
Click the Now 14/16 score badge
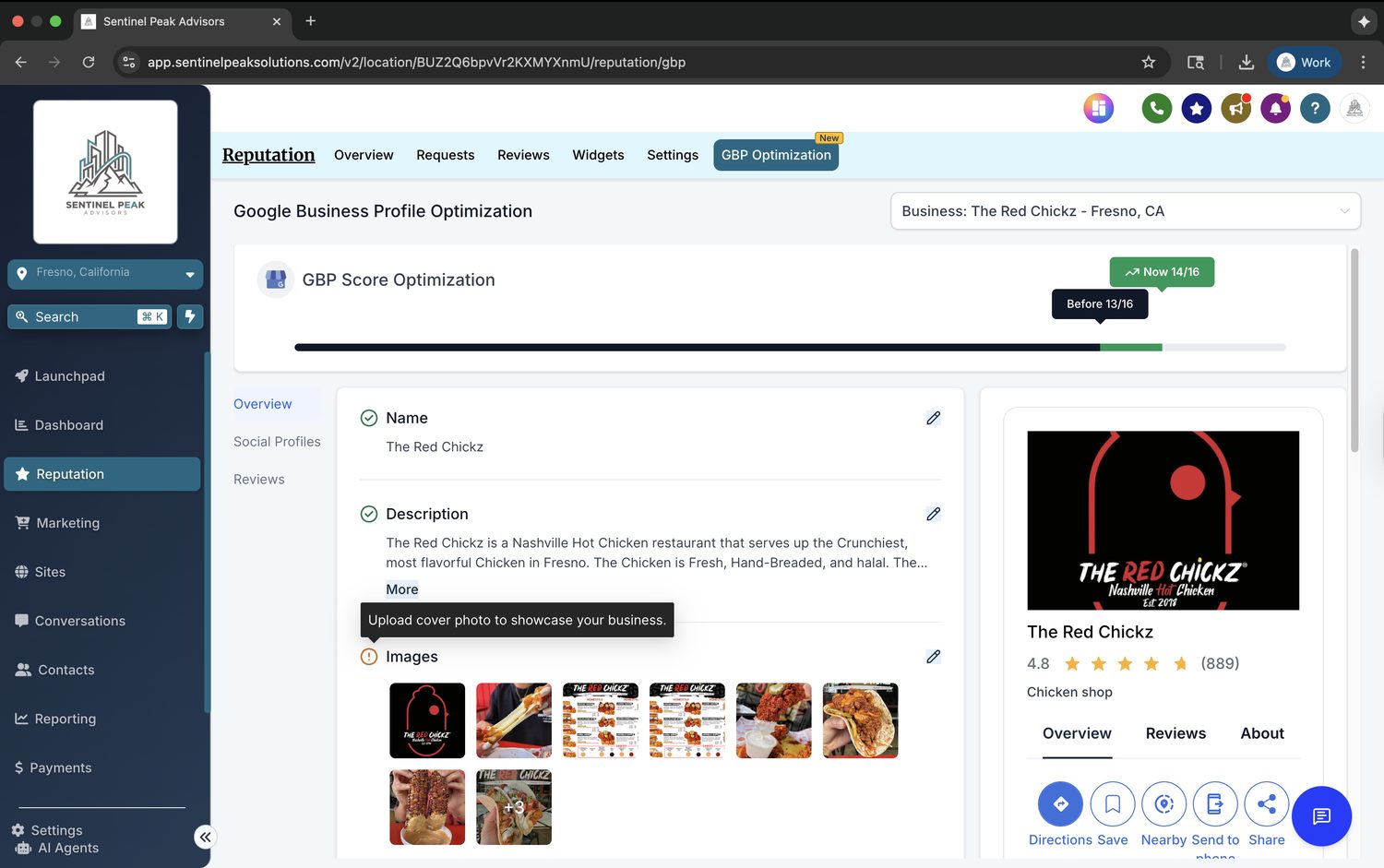(x=1162, y=272)
